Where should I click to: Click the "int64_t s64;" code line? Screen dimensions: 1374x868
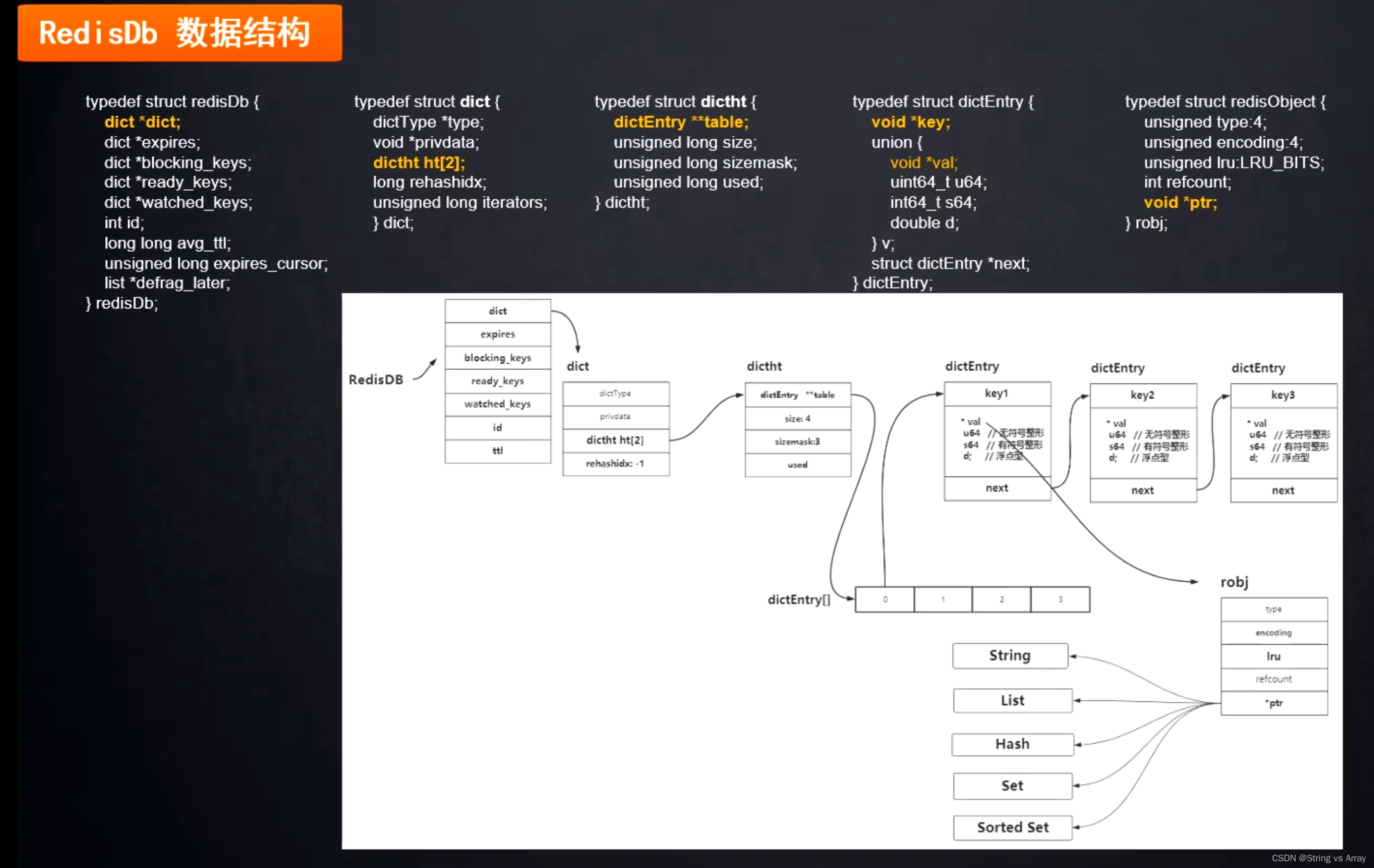(933, 203)
